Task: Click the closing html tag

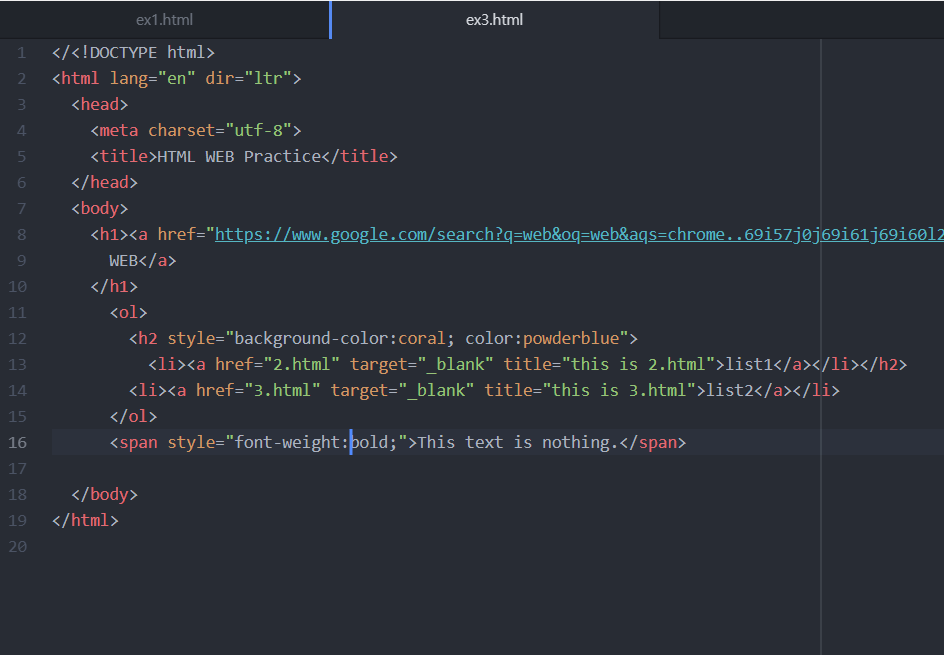Action: click(x=85, y=520)
